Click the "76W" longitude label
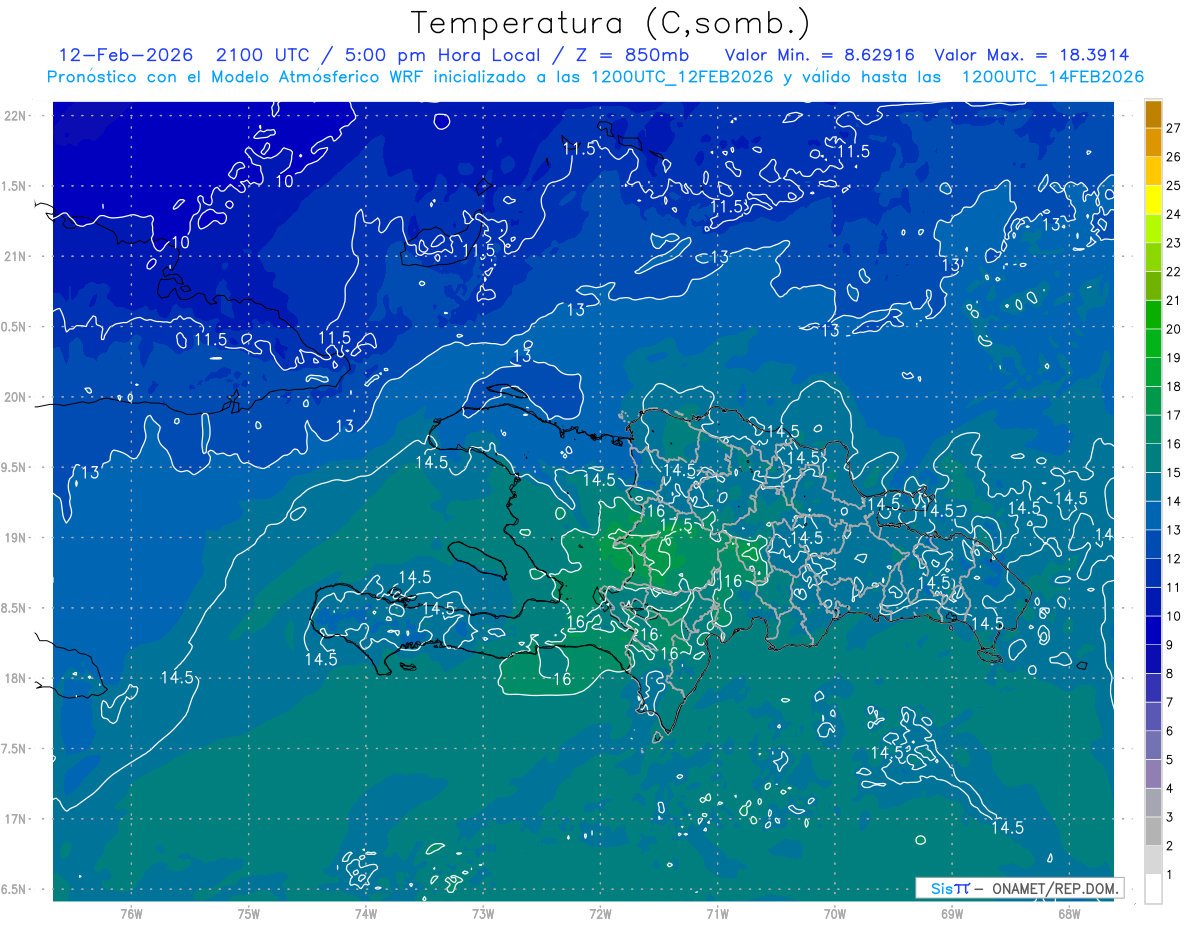Viewport: 1200px width, 927px height. click(131, 913)
